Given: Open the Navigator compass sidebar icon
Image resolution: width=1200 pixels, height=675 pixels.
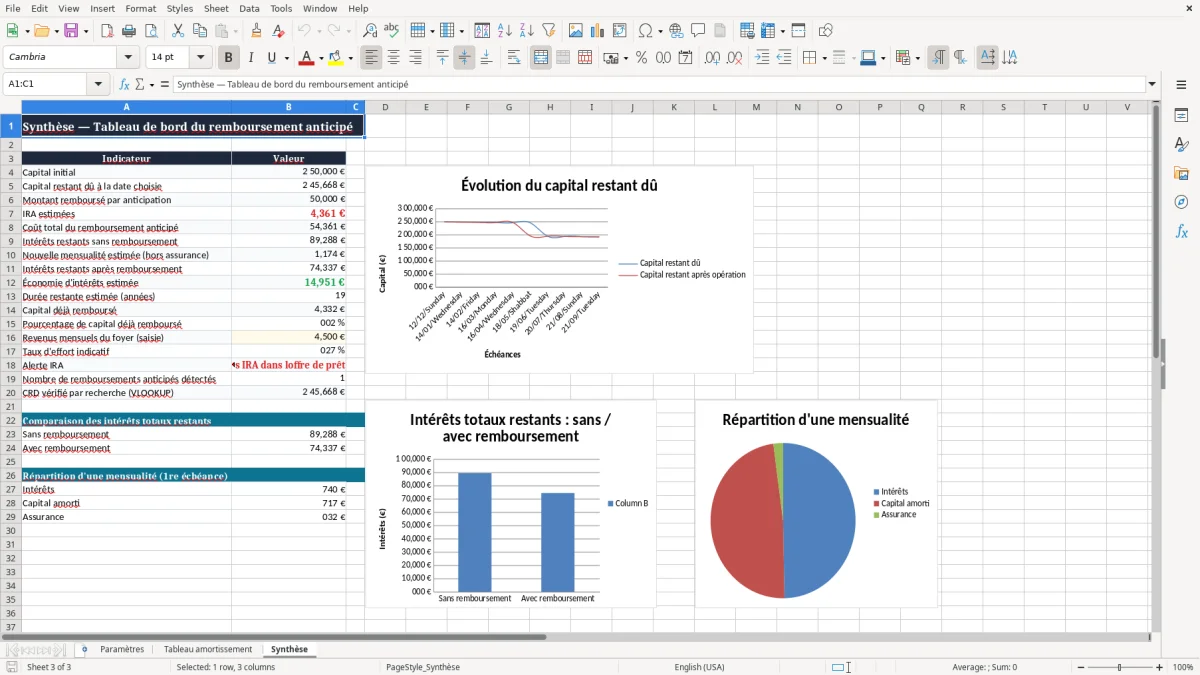Looking at the screenshot, I should 1181,202.
